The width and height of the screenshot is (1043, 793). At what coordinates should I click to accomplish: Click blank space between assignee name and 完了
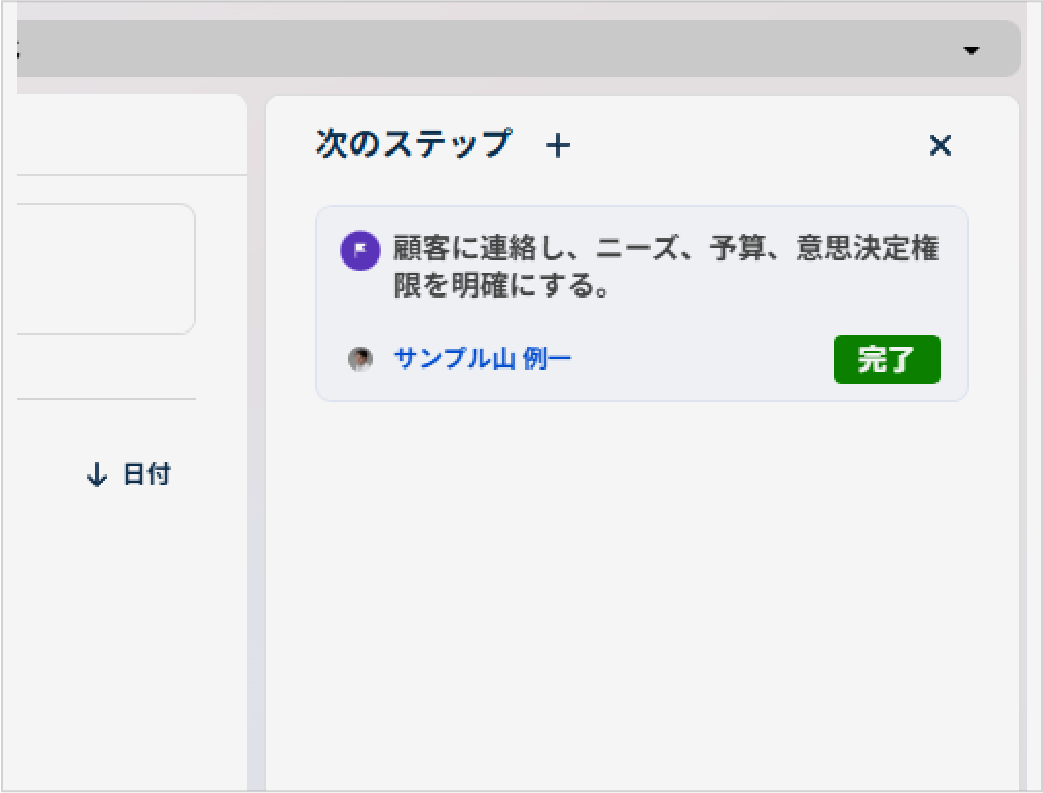pyautogui.click(x=700, y=360)
